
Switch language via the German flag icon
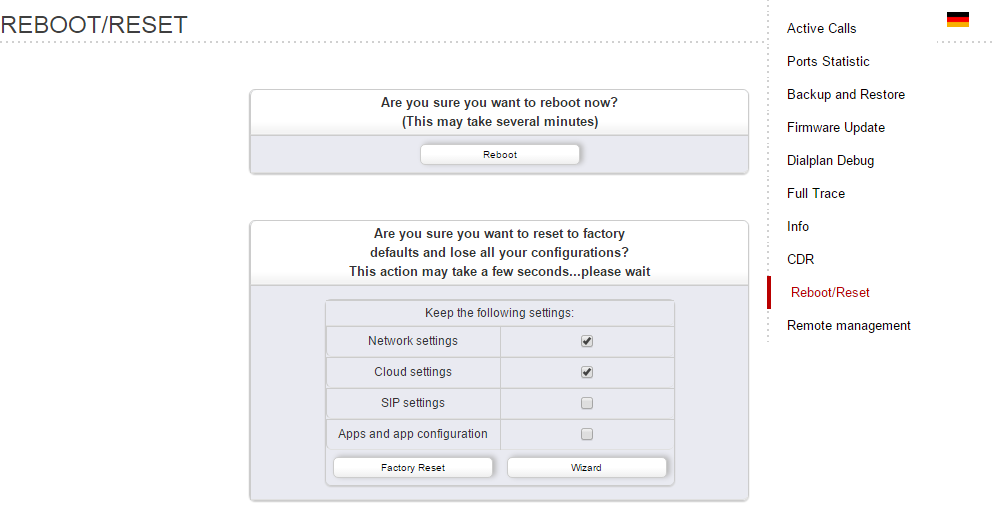(x=957, y=20)
